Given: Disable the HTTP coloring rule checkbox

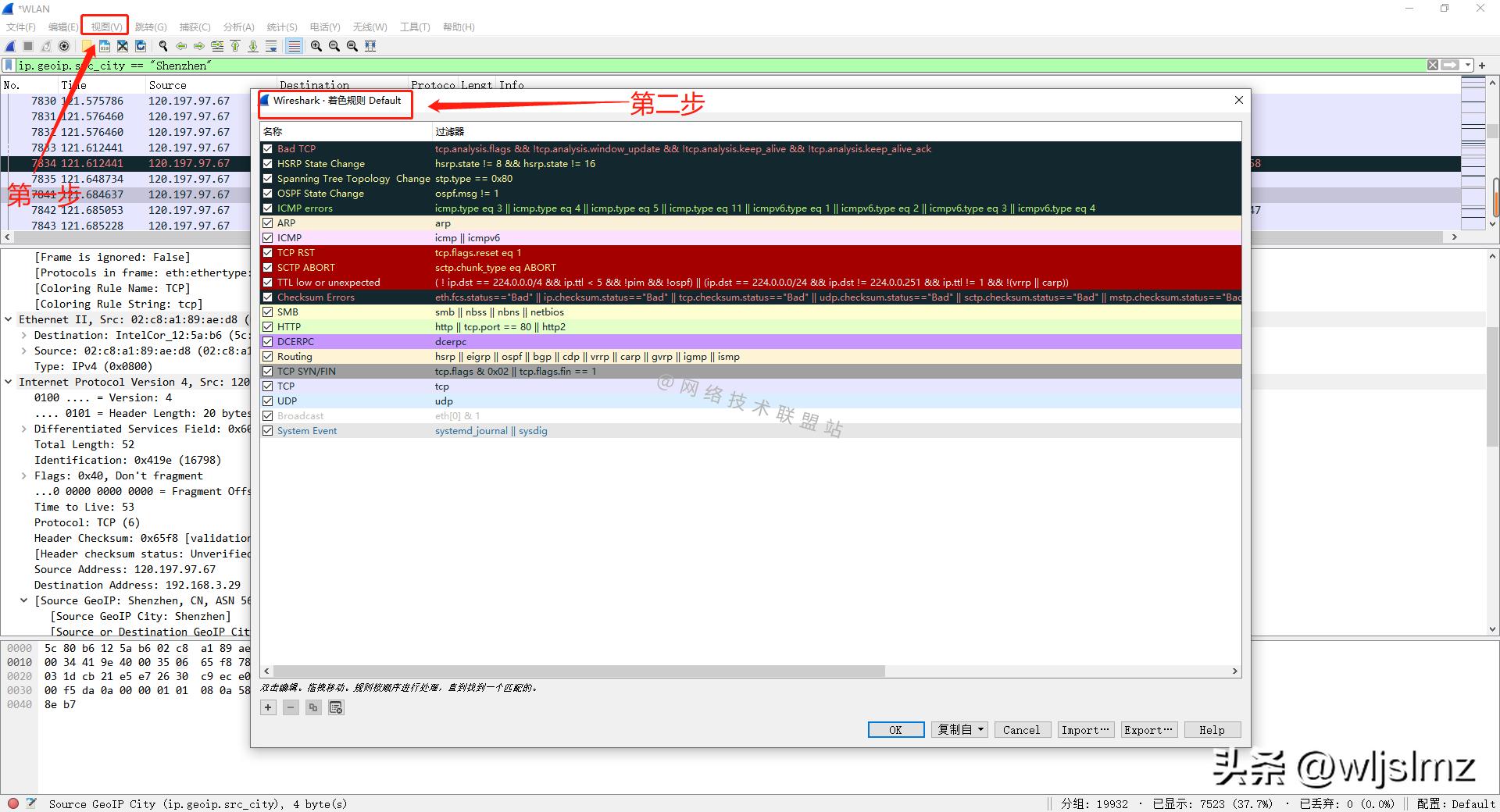Looking at the screenshot, I should [268, 327].
